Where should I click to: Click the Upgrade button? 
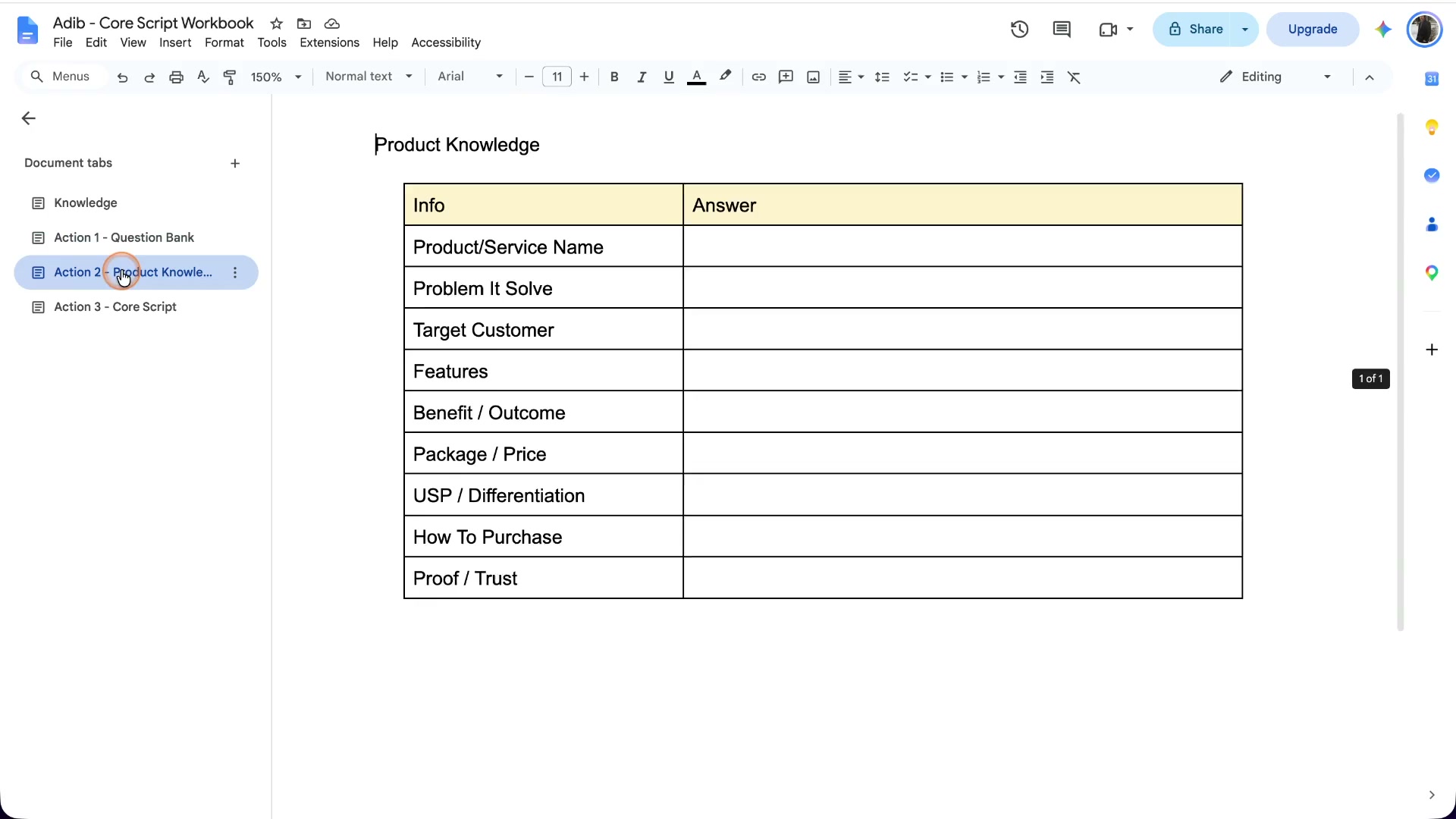click(1313, 30)
